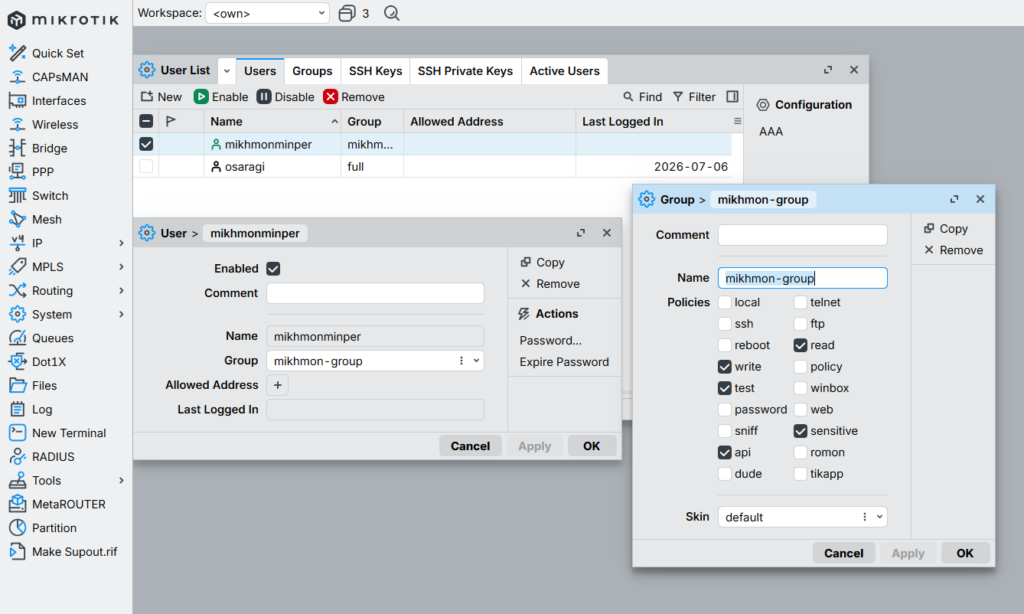Toggle the side panel layout icon
This screenshot has width=1024, height=614.
tap(732, 97)
